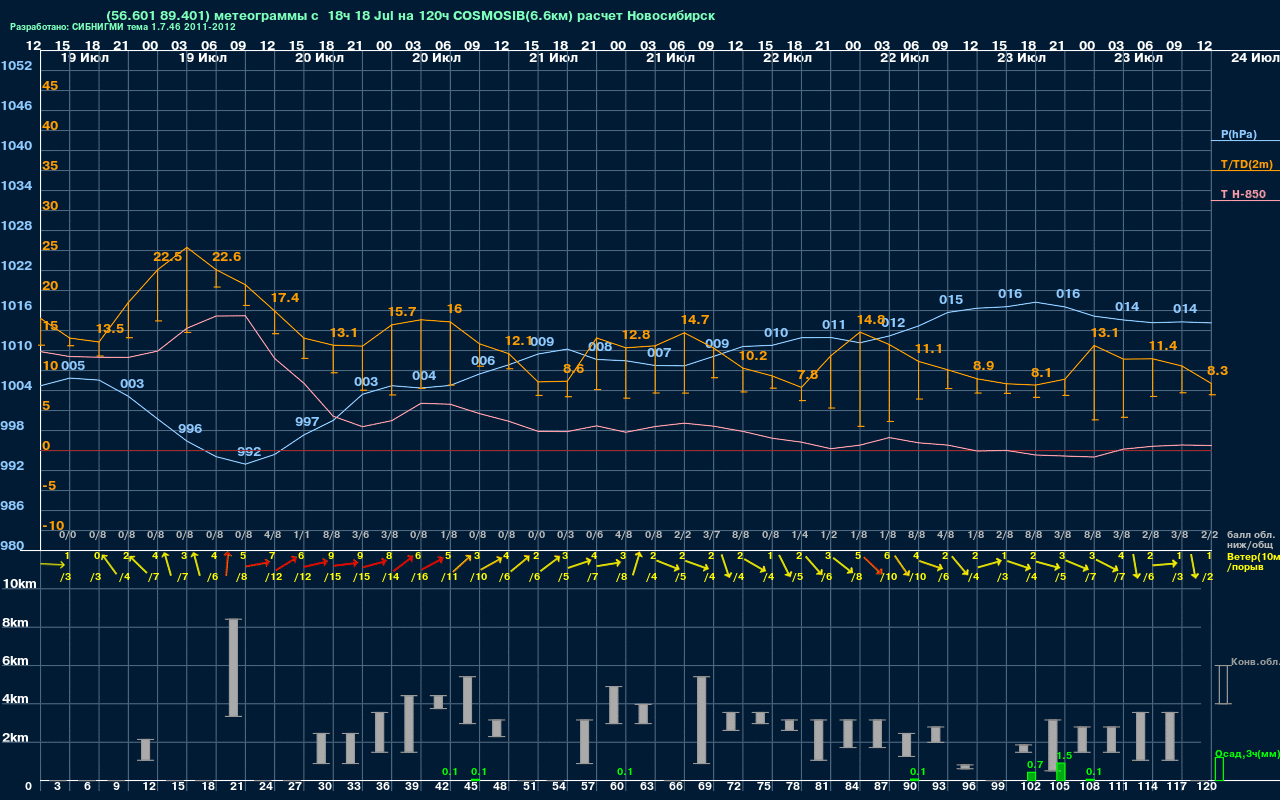Click the 8.3 temperature value at chart end

pos(1218,371)
